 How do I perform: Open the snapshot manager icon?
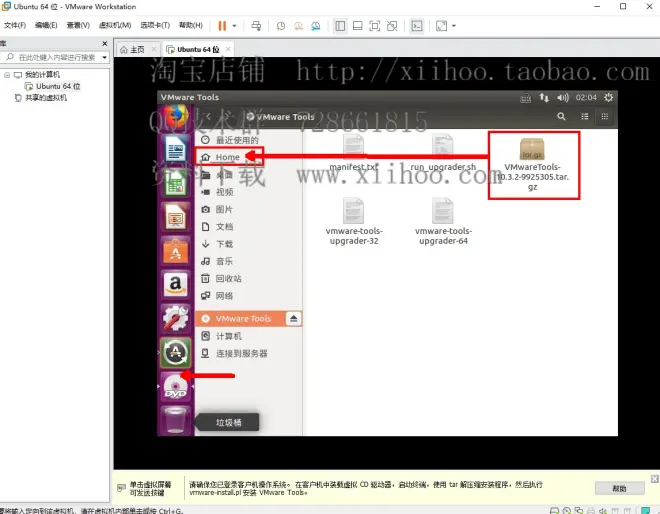316,26
